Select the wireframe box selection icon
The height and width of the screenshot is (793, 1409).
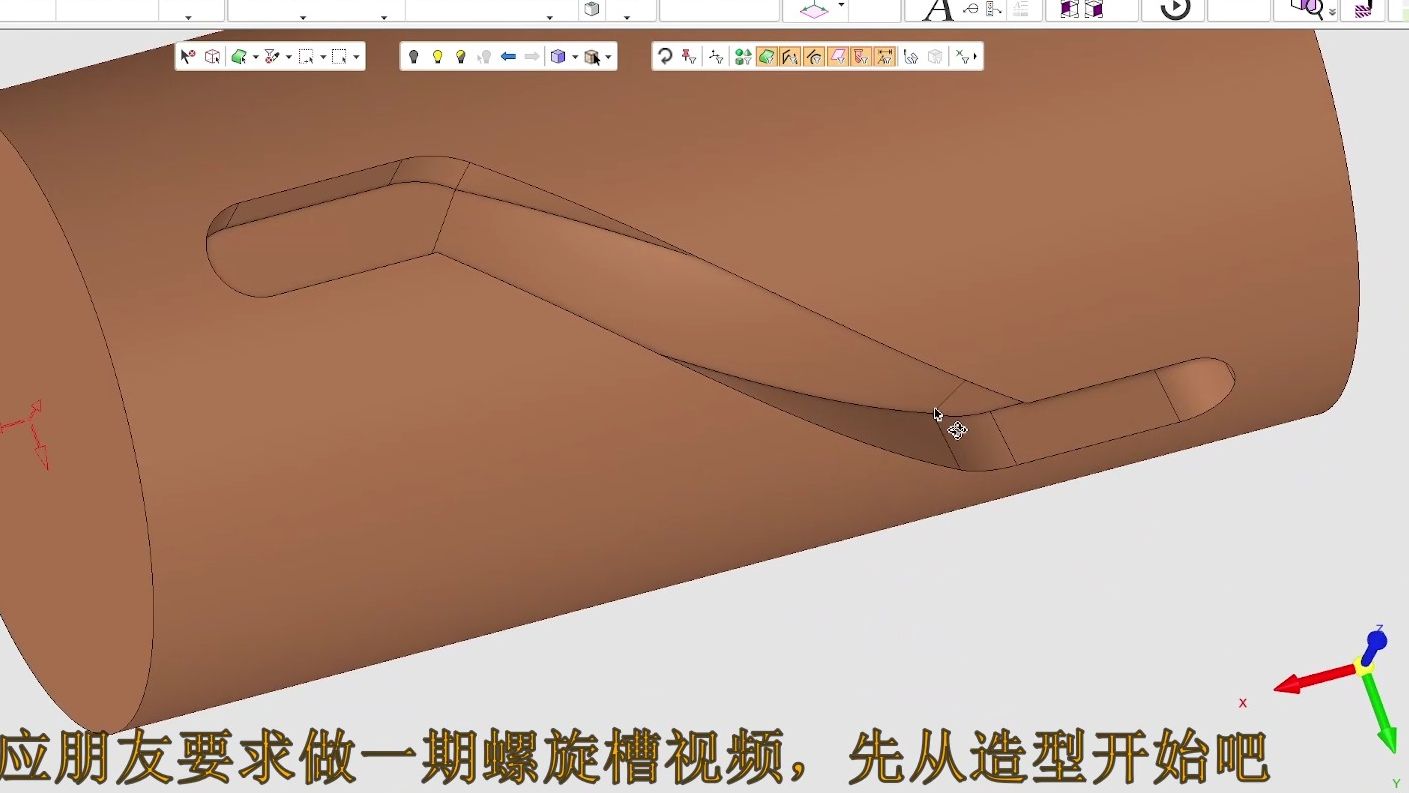pos(212,57)
